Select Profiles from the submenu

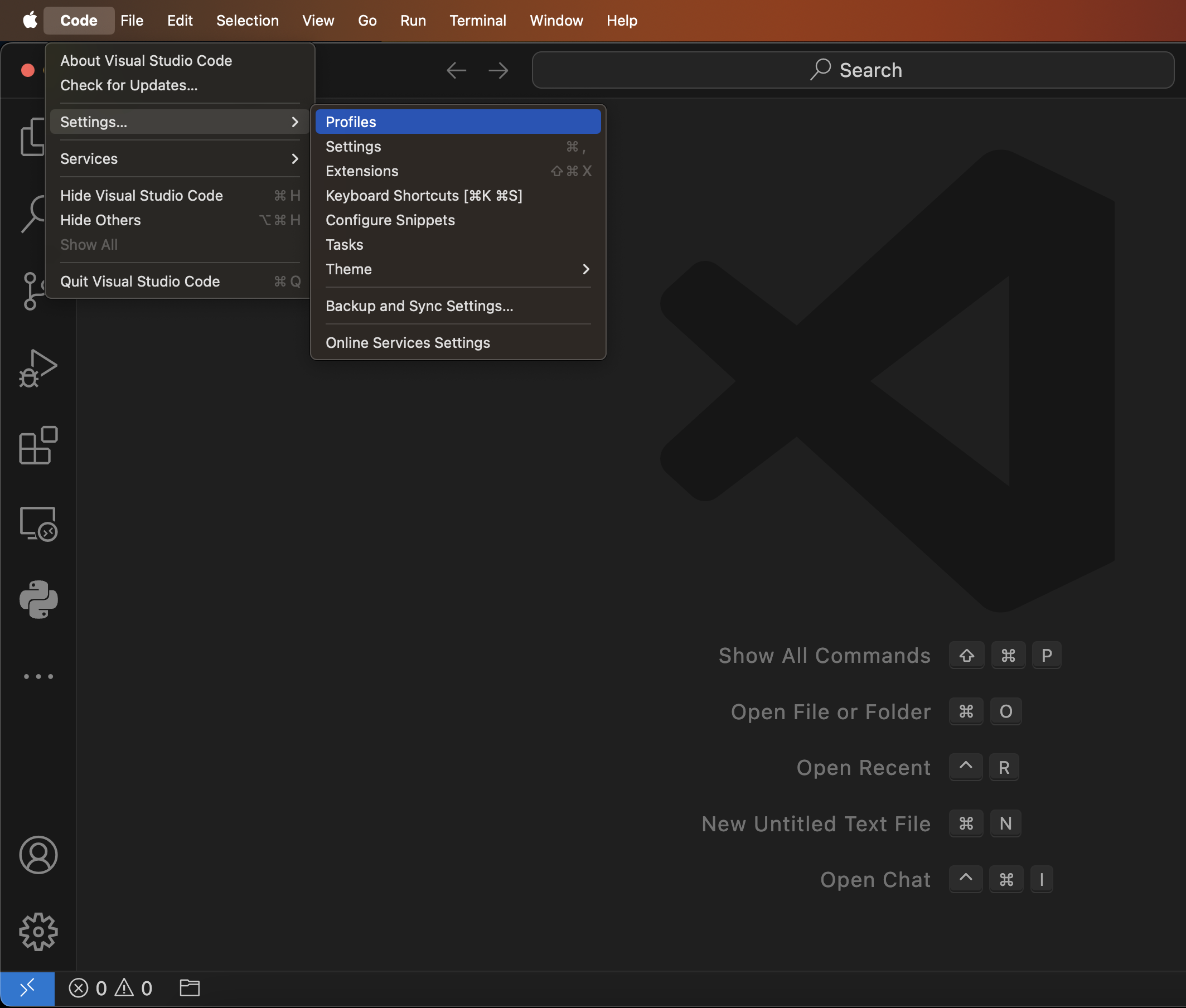pos(351,121)
